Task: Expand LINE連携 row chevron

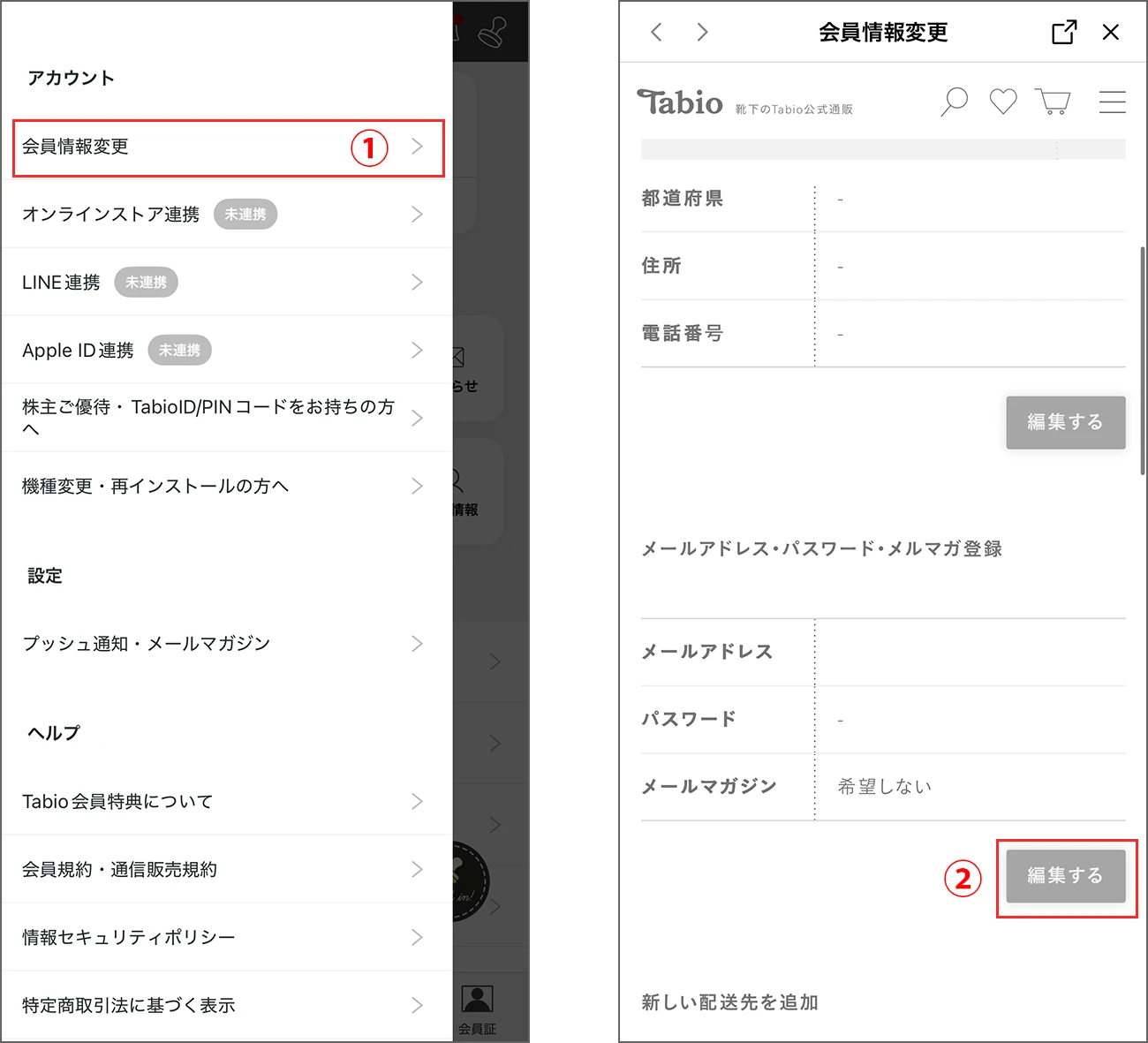Action: coord(417,283)
